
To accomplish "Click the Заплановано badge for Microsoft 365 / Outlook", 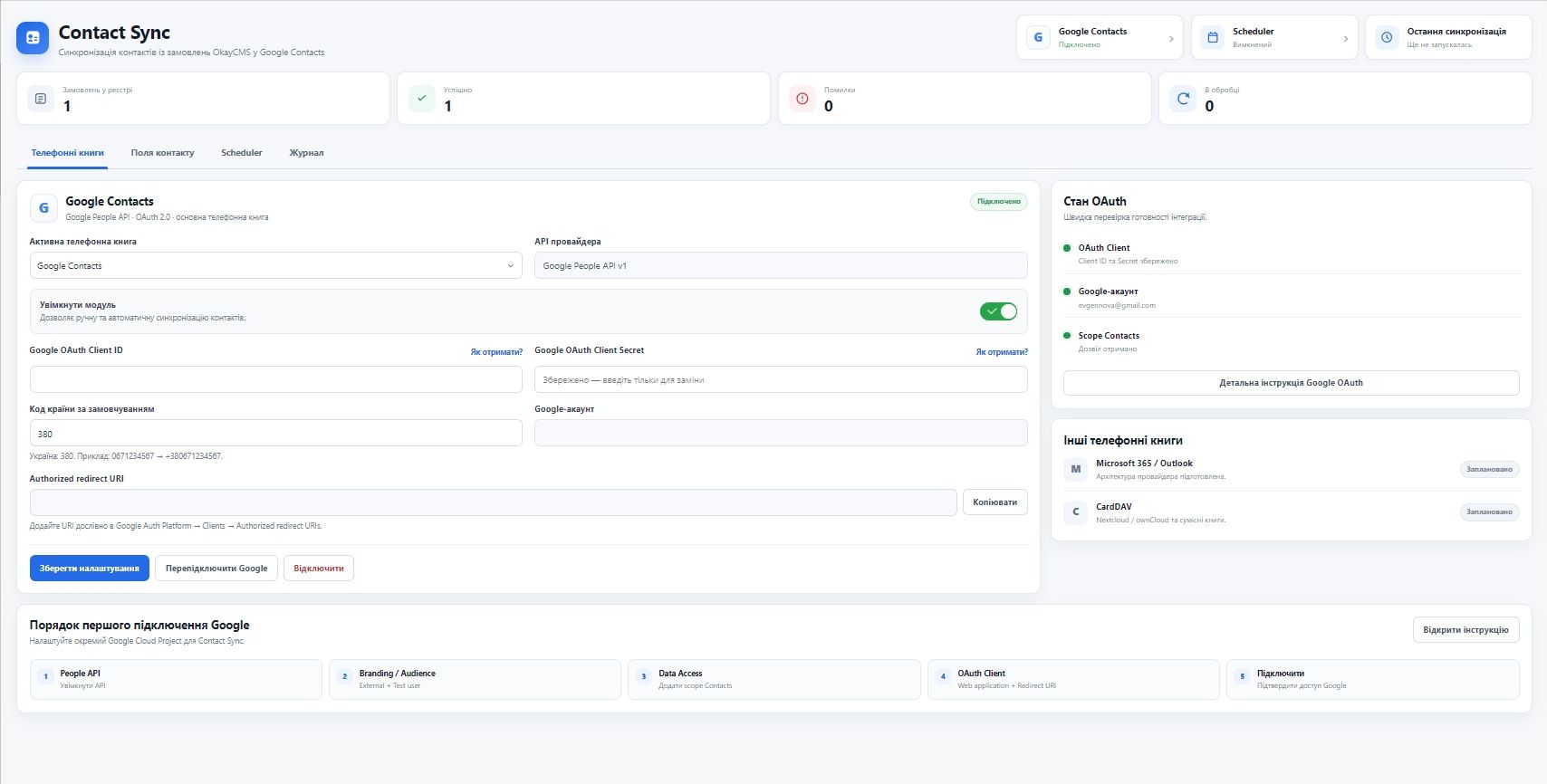I will 1489,469.
